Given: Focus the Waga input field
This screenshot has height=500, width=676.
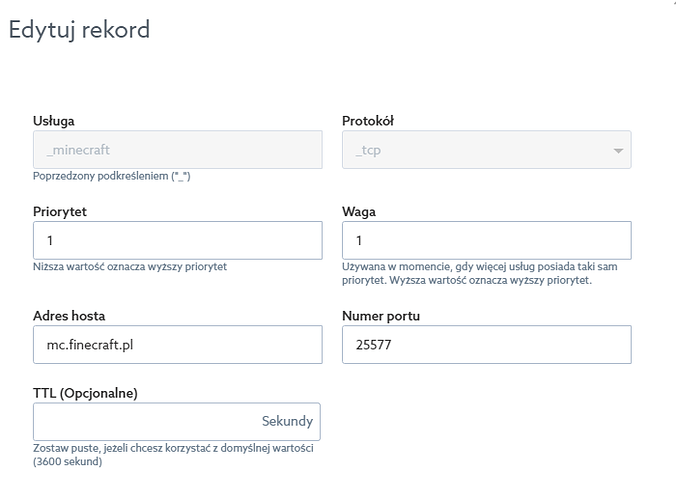Looking at the screenshot, I should click(486, 240).
